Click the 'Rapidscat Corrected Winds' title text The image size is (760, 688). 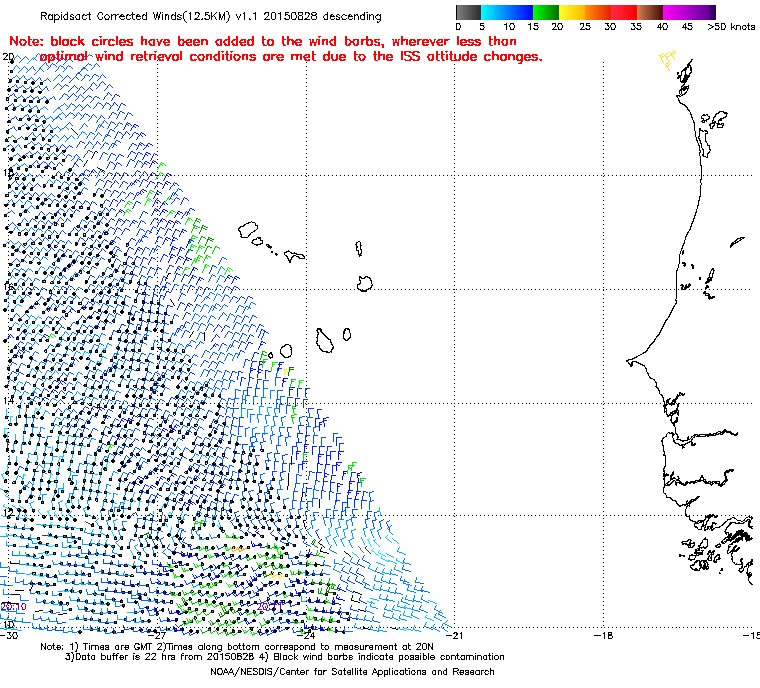point(210,16)
